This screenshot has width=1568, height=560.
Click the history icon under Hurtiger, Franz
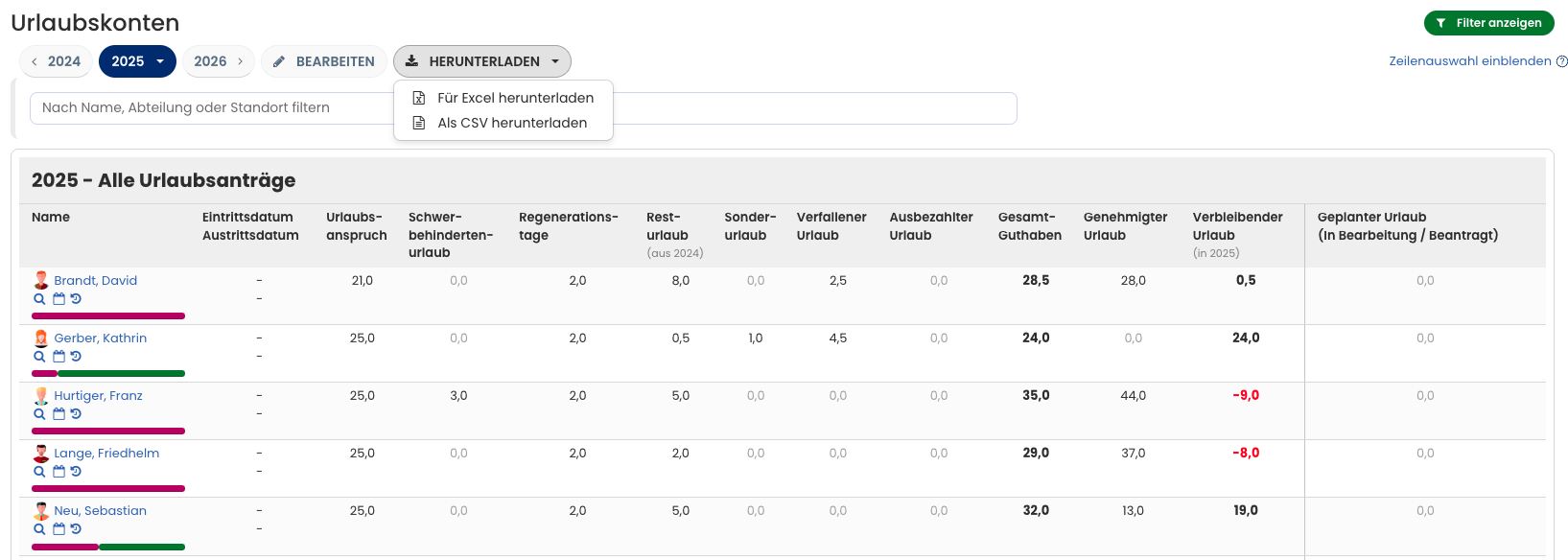coord(76,414)
